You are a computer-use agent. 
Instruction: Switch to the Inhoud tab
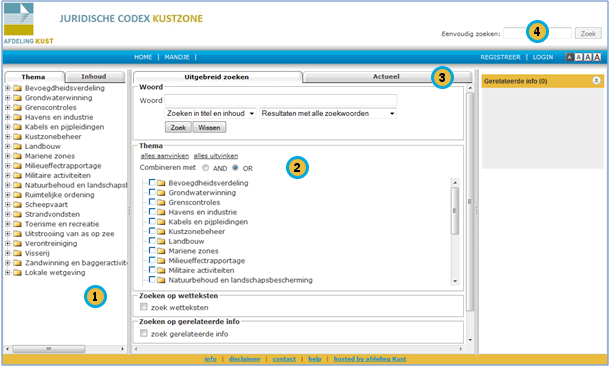tap(95, 77)
